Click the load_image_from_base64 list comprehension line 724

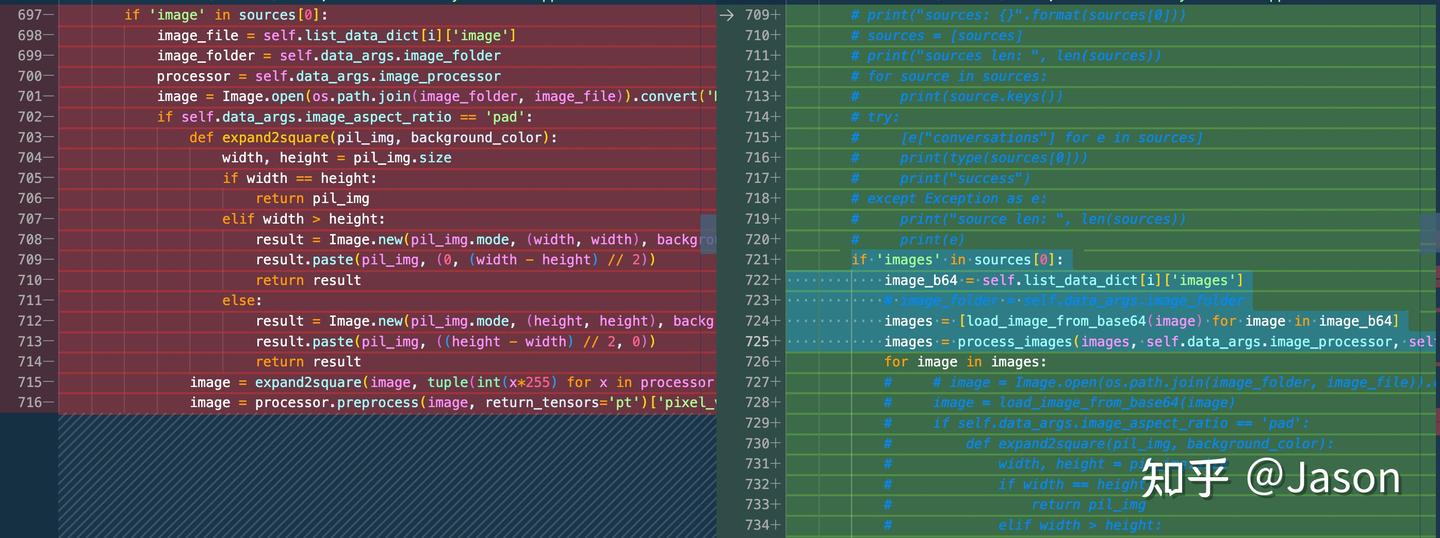pos(1142,321)
